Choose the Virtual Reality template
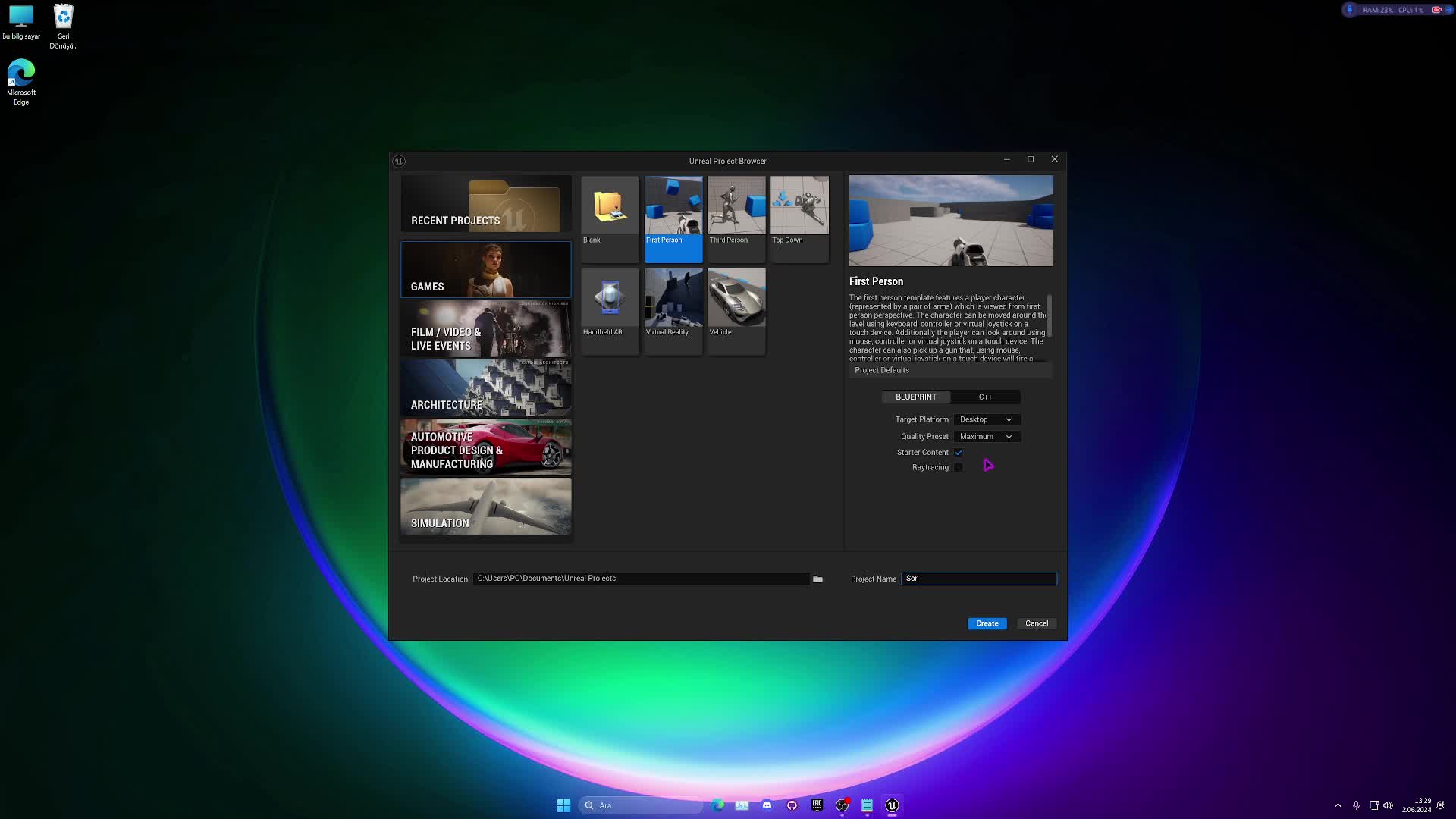The height and width of the screenshot is (819, 1456). (673, 311)
